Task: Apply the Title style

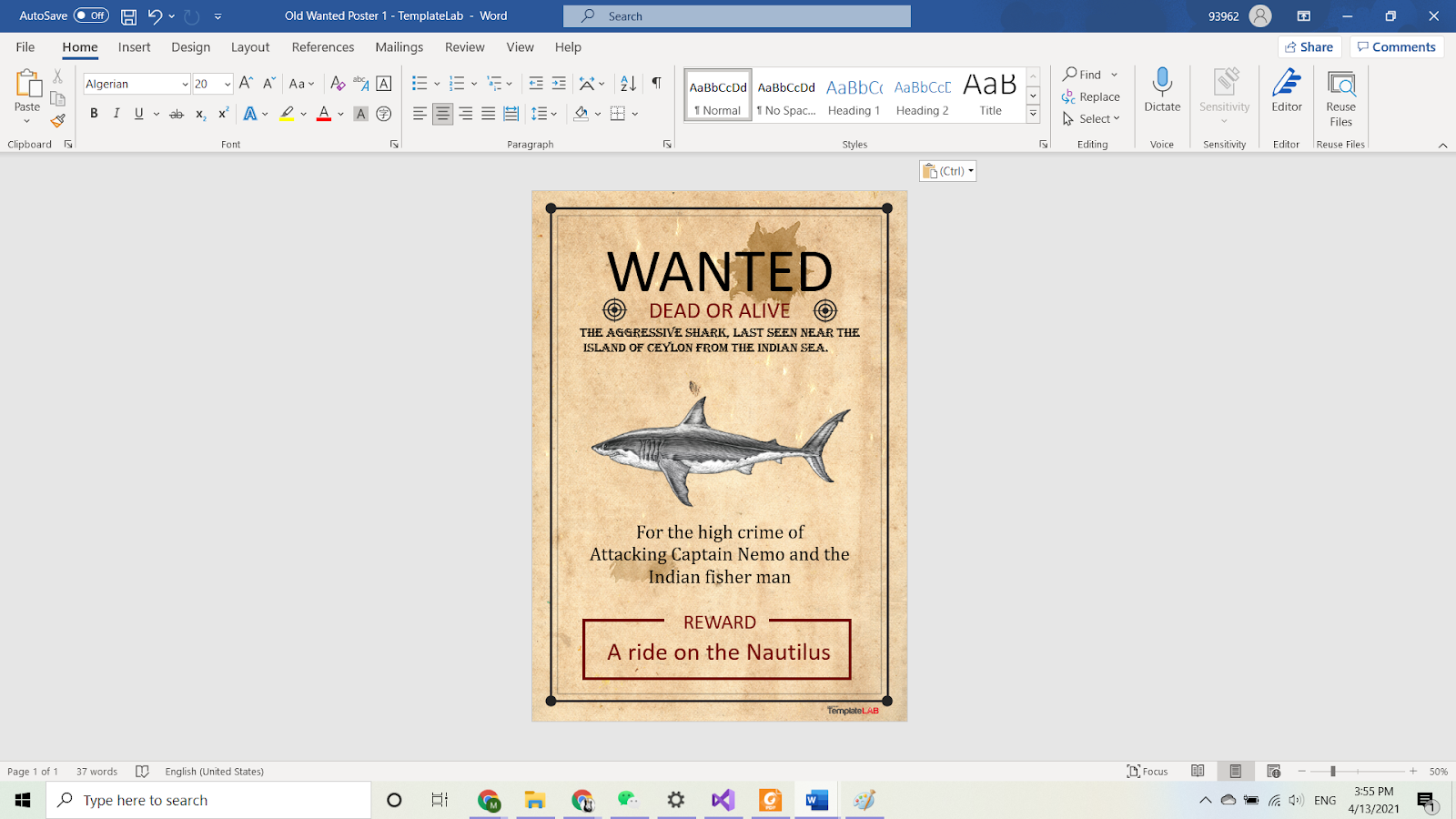Action: coord(990,96)
